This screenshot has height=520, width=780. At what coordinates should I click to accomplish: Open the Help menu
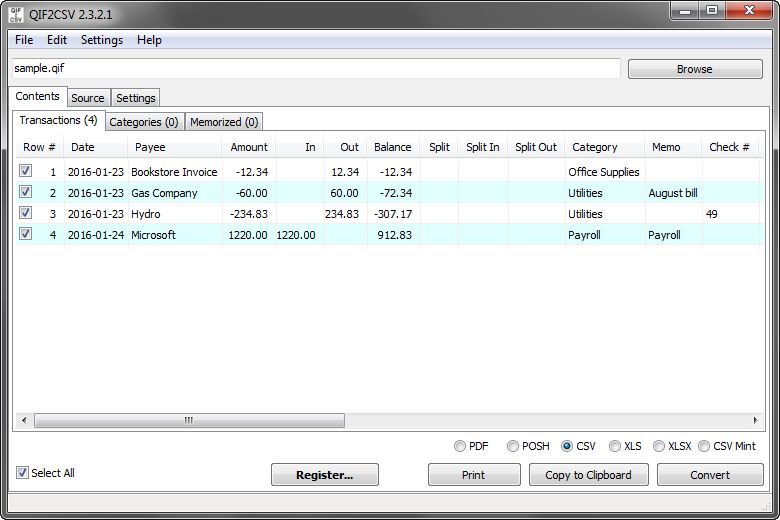click(x=149, y=40)
